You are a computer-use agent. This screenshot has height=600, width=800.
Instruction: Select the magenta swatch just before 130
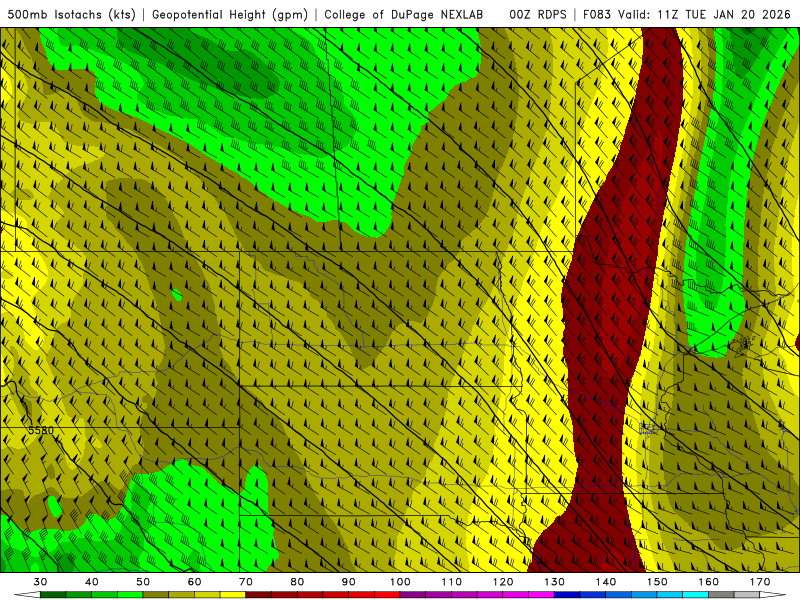click(541, 595)
